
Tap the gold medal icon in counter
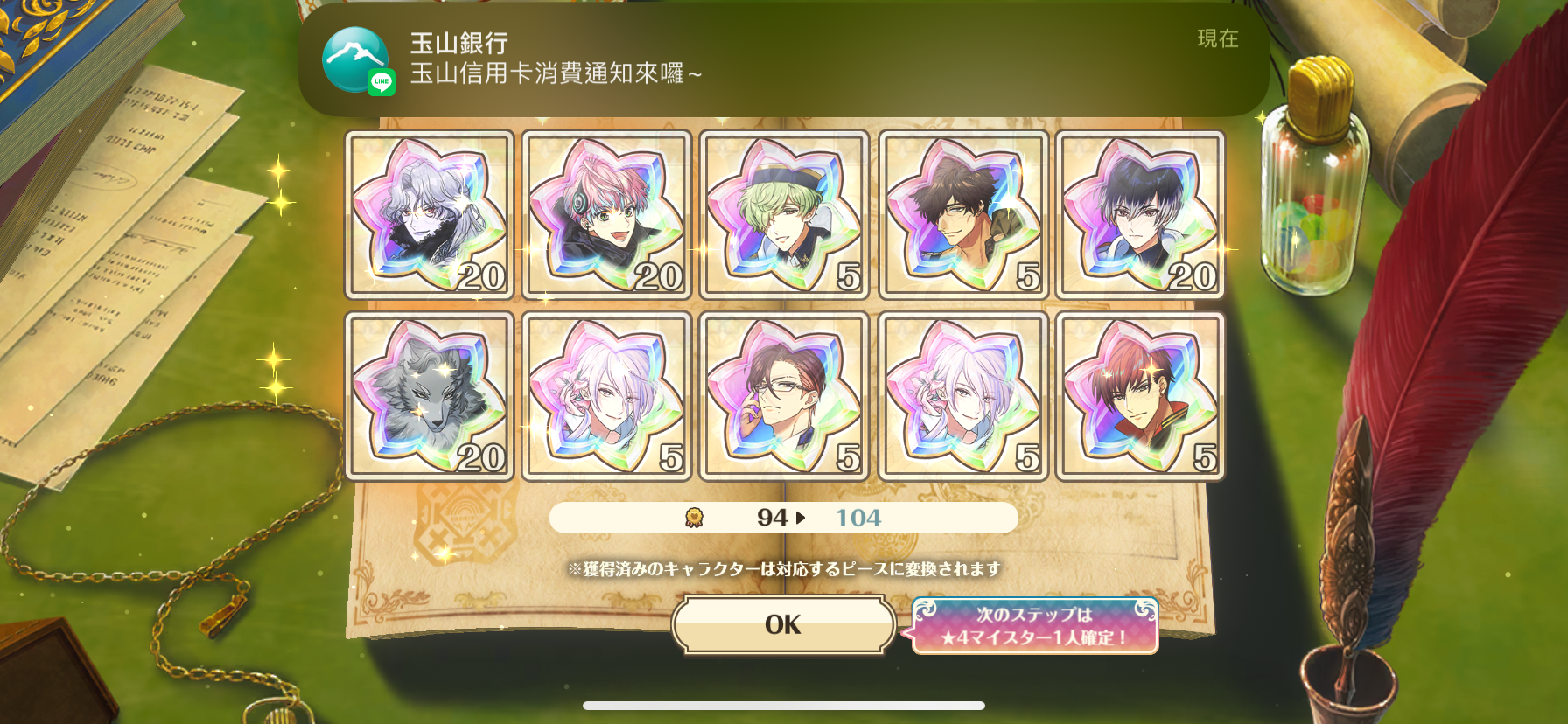[694, 518]
